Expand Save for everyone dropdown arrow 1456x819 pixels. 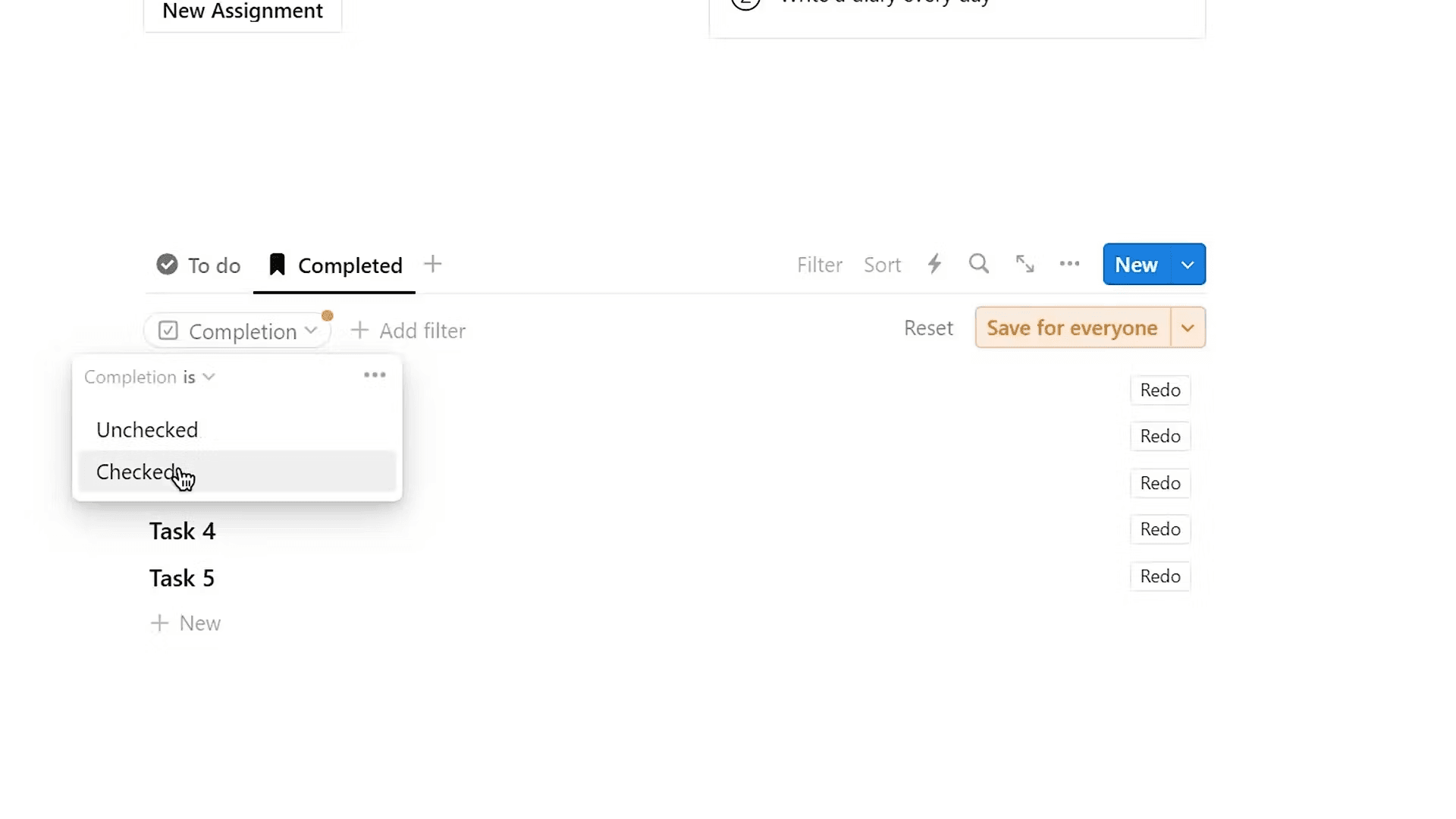point(1188,328)
